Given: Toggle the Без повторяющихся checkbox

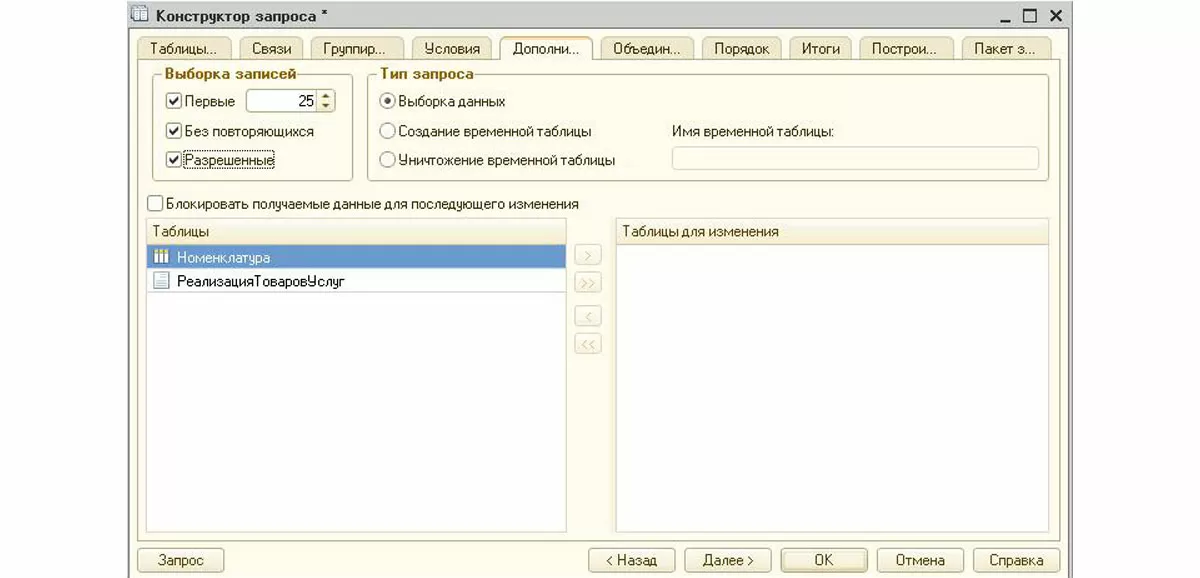Looking at the screenshot, I should tap(174, 131).
